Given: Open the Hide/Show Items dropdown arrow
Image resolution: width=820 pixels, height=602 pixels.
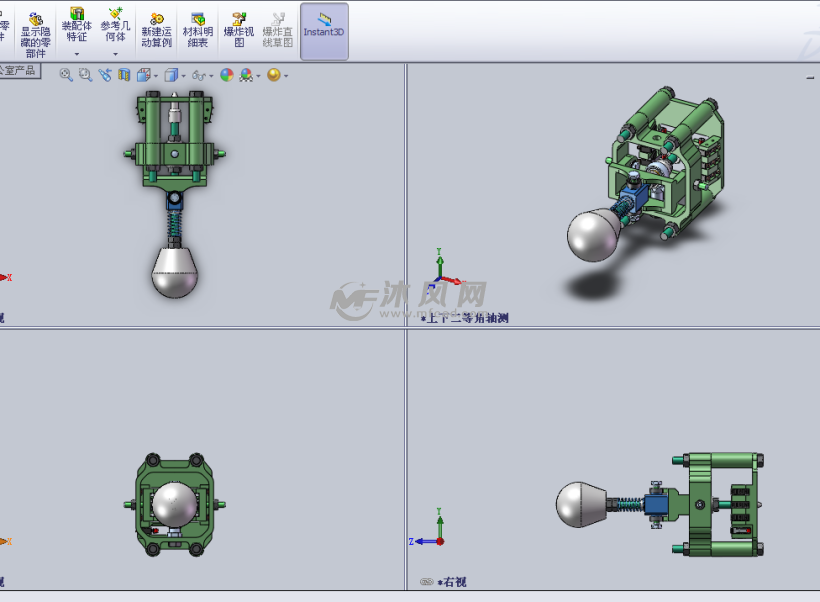Looking at the screenshot, I should tap(211, 76).
